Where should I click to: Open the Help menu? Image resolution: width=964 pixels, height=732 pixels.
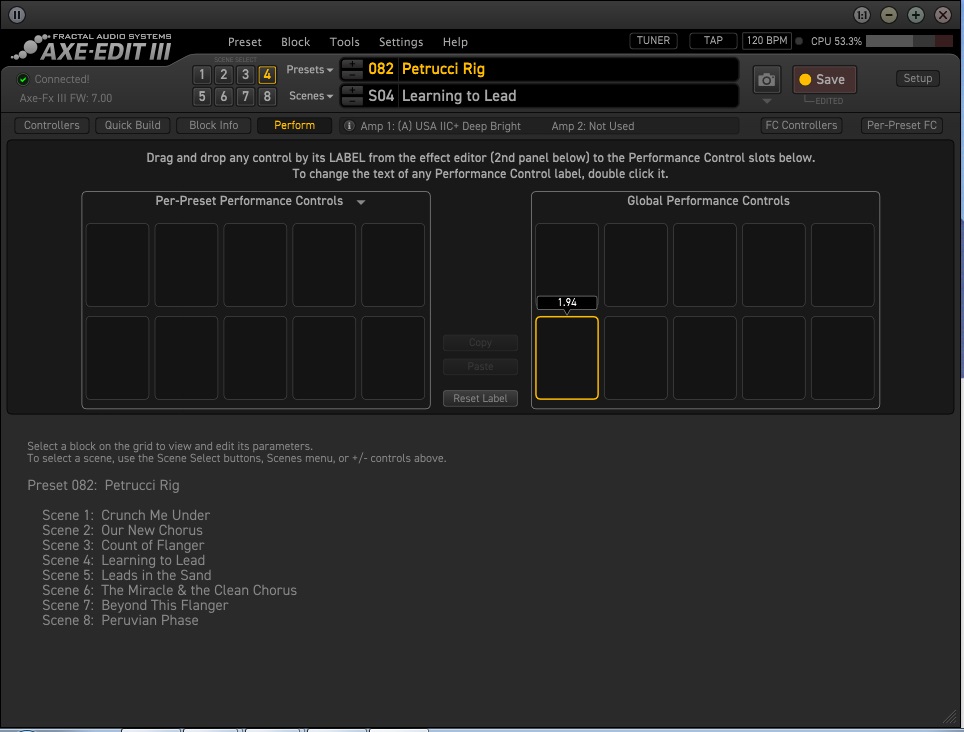click(455, 42)
